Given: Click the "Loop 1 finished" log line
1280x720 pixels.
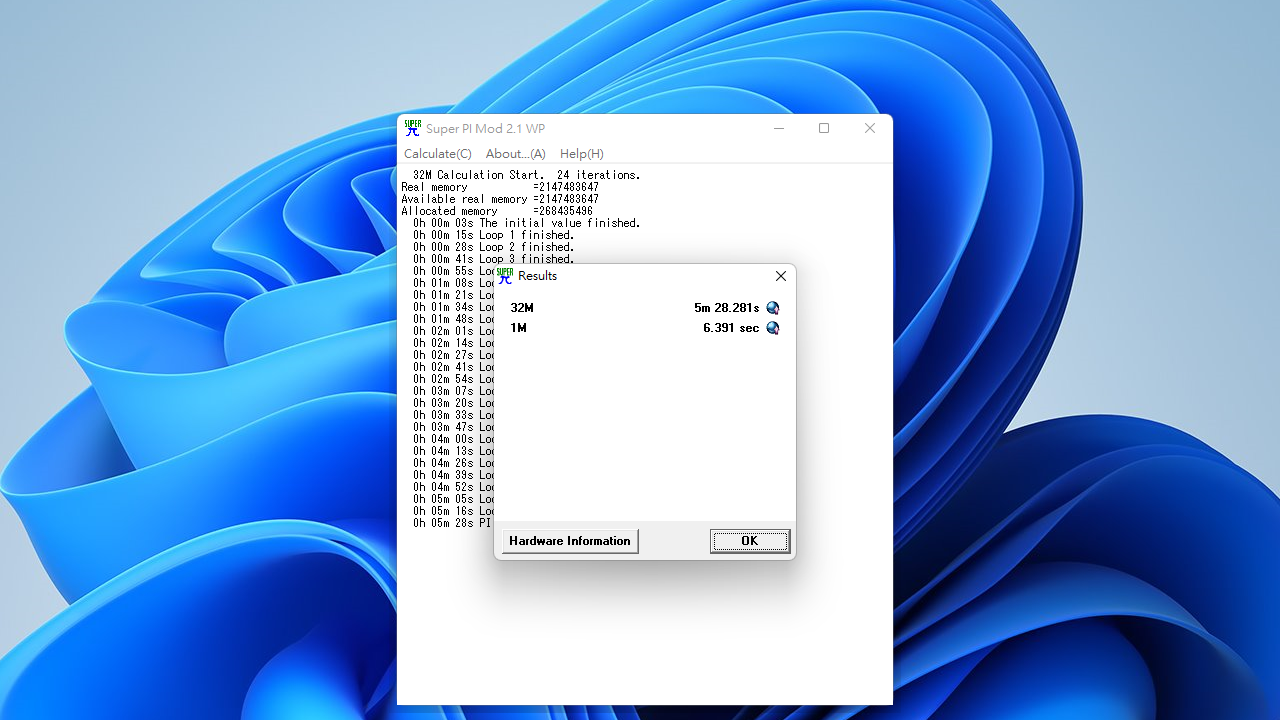Looking at the screenshot, I should [494, 235].
